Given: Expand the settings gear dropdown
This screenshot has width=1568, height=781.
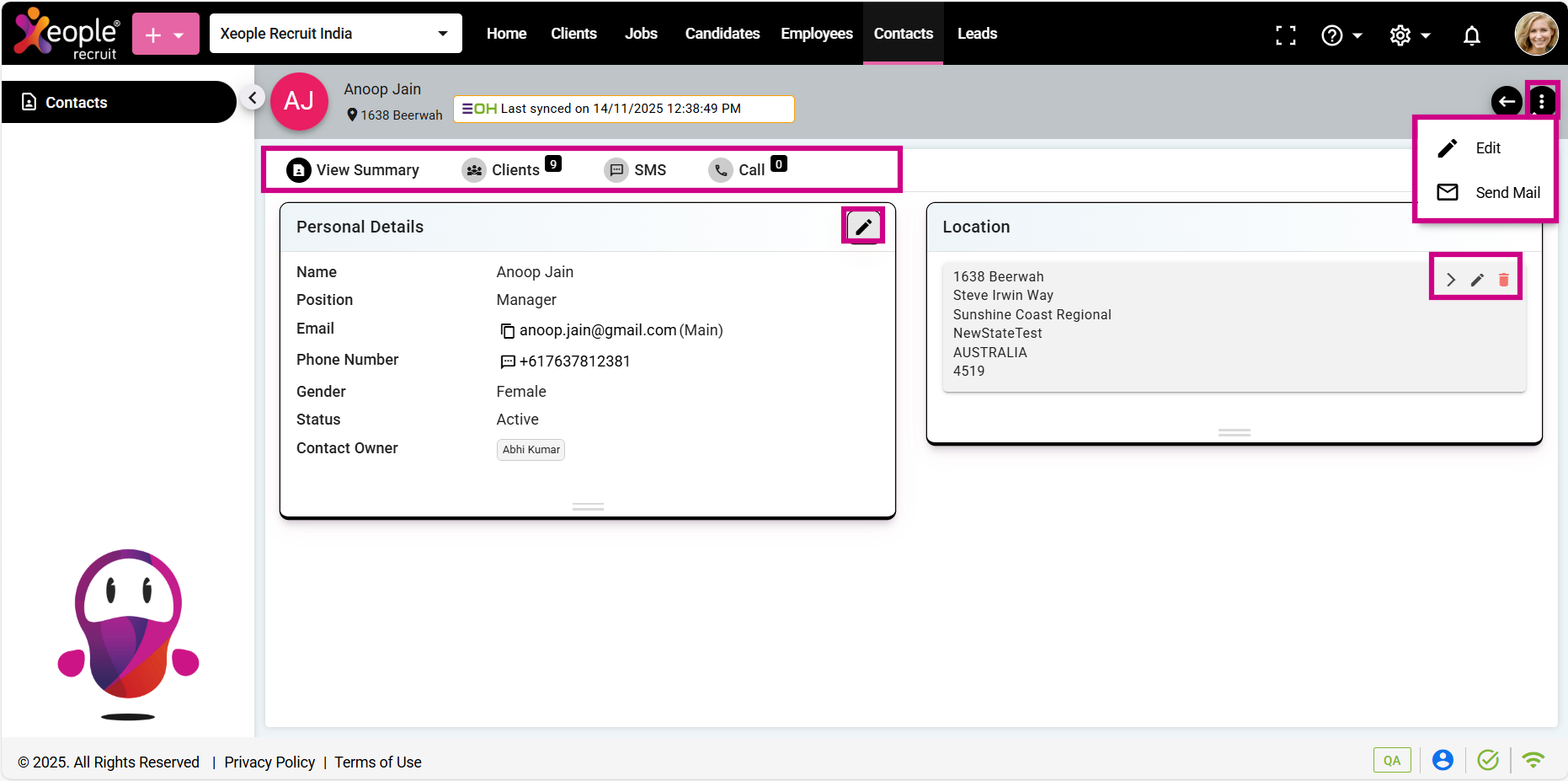Looking at the screenshot, I should pos(1410,35).
